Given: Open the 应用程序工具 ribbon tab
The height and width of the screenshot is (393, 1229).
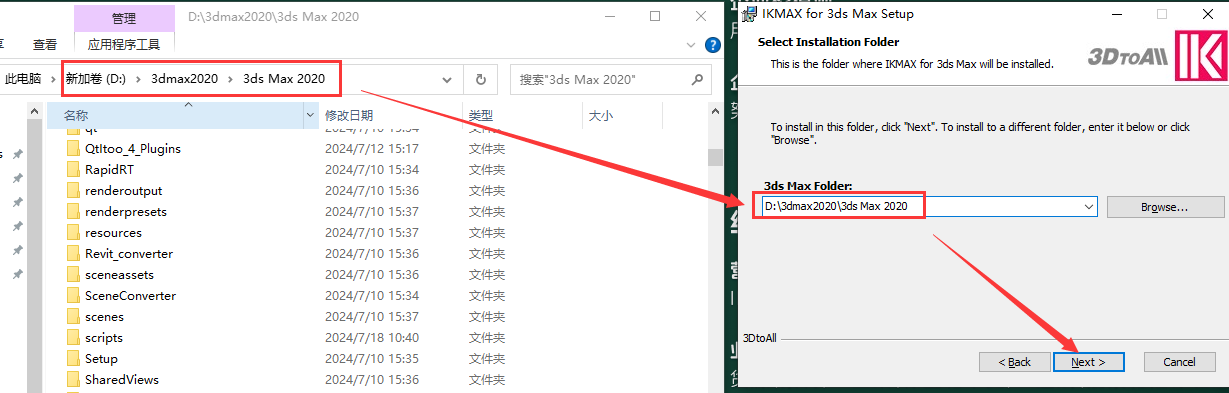Looking at the screenshot, I should 125,44.
